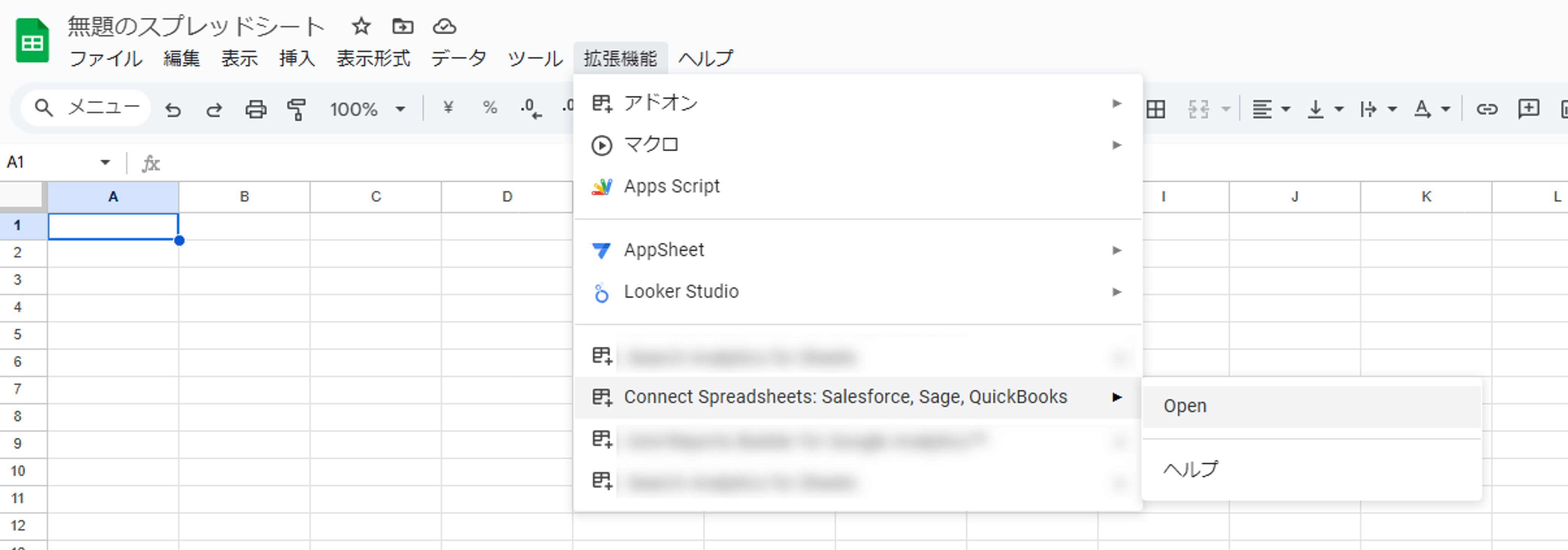Click the undo arrow icon
Viewport: 1568px width, 550px height.
click(x=174, y=110)
